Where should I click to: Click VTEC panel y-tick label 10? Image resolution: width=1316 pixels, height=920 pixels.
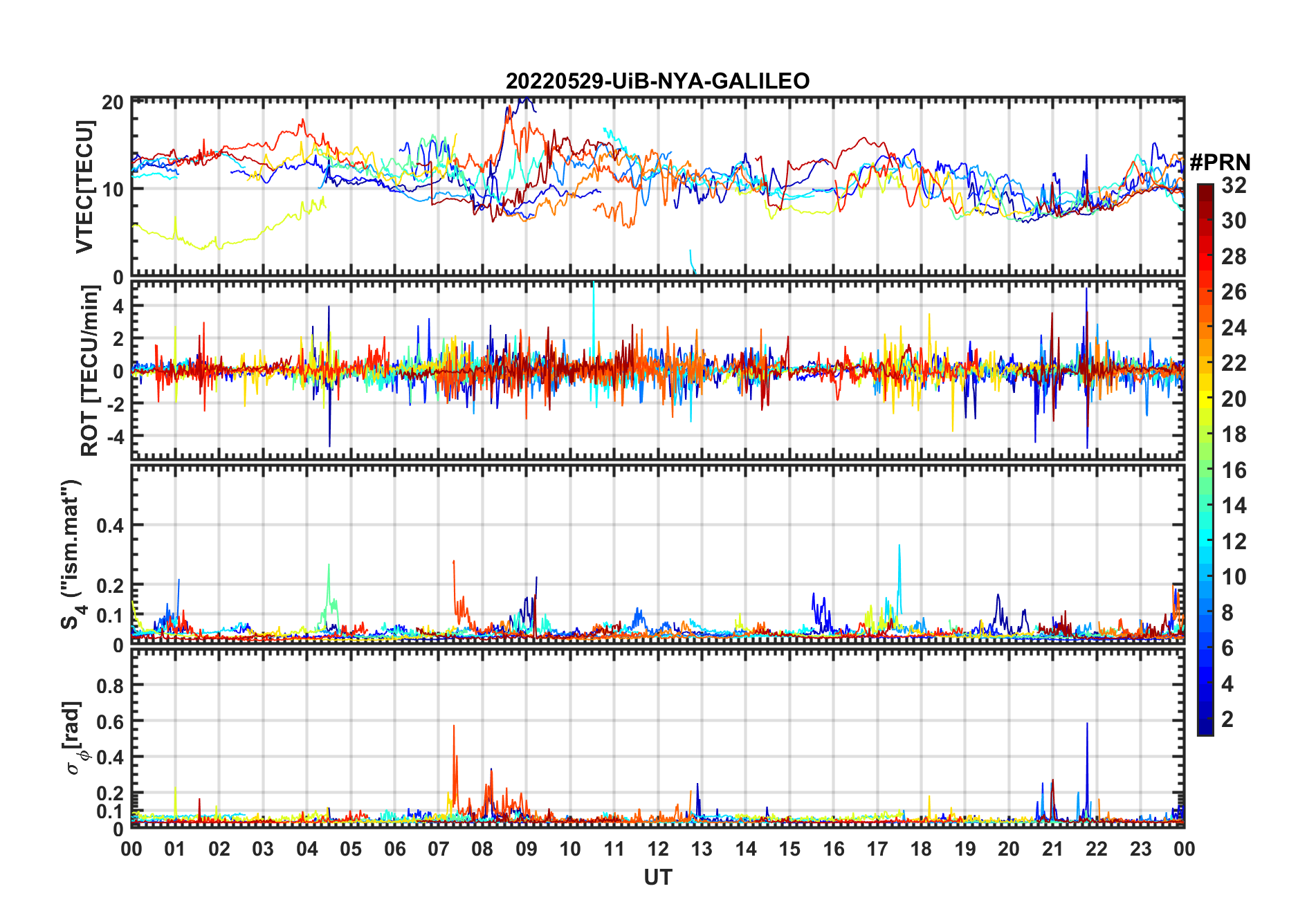(113, 190)
